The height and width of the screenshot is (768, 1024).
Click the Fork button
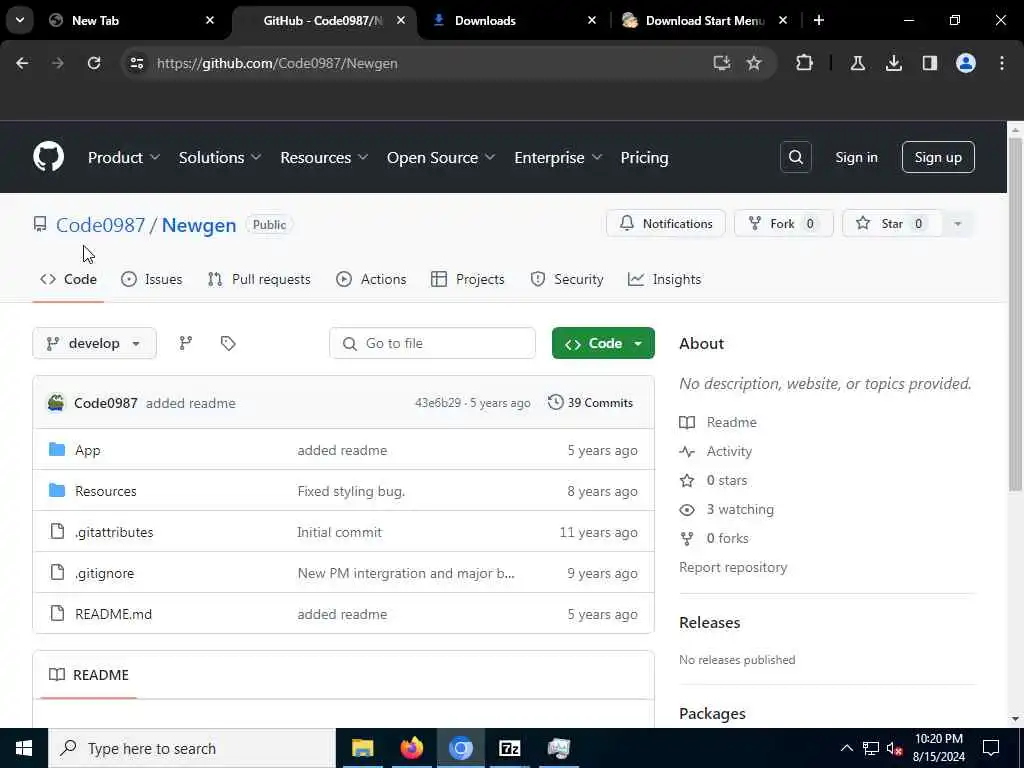[x=784, y=223]
